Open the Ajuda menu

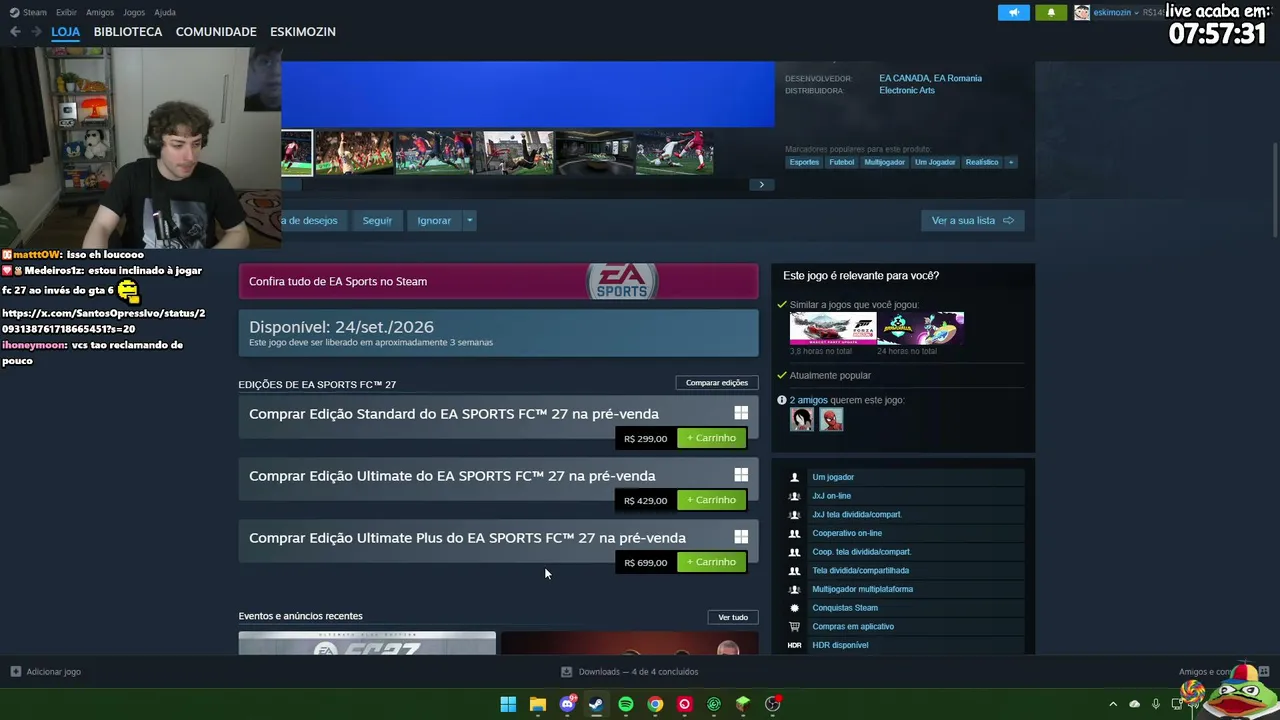point(165,12)
